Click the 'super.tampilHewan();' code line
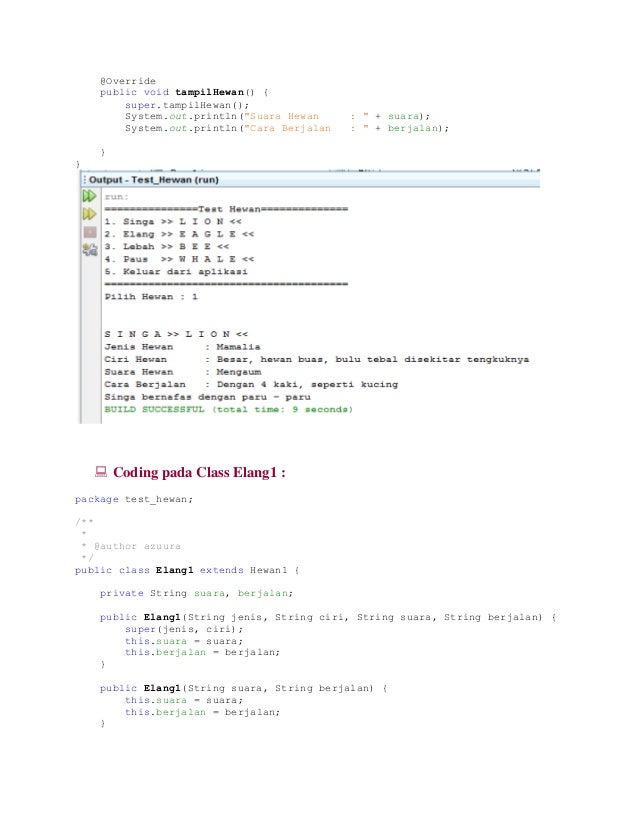The height and width of the screenshot is (826, 638). click(x=187, y=105)
